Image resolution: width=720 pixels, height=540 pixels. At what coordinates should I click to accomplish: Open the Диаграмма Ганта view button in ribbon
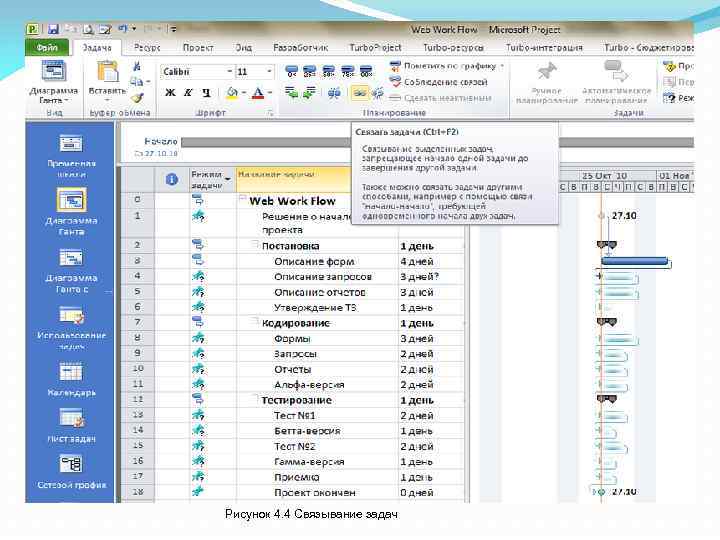tap(54, 83)
